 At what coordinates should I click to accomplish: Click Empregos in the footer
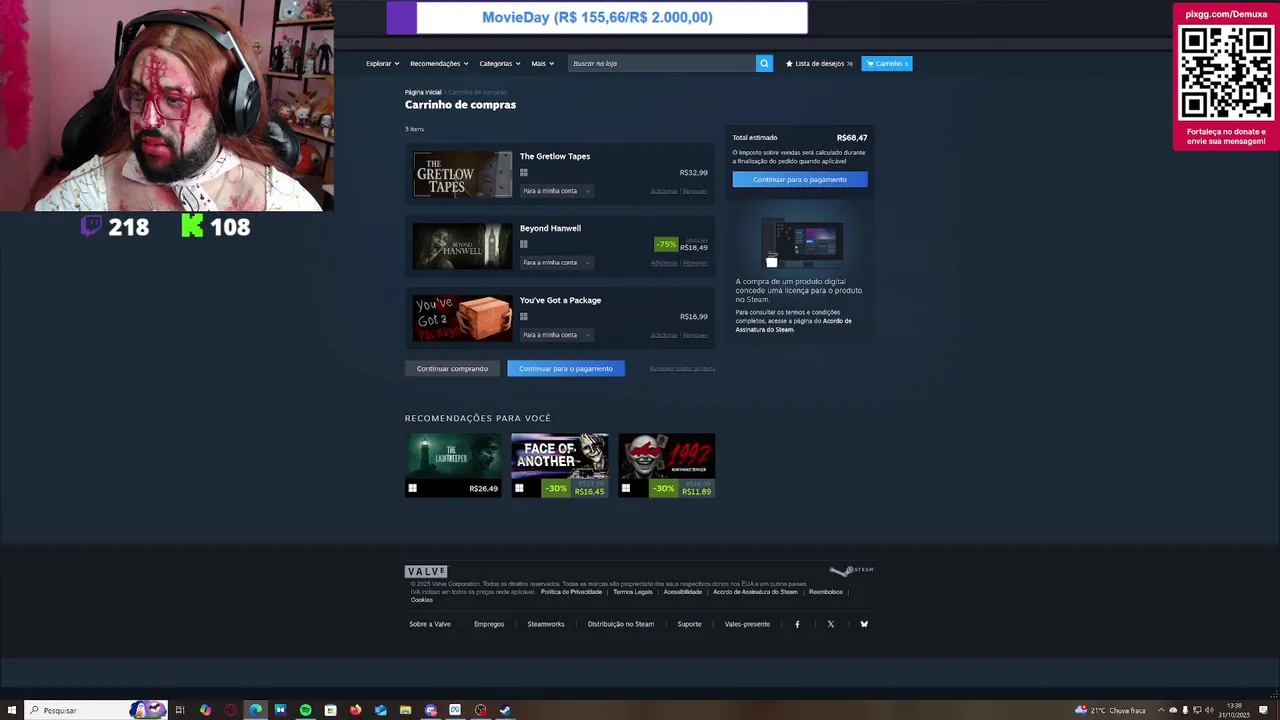[x=489, y=624]
